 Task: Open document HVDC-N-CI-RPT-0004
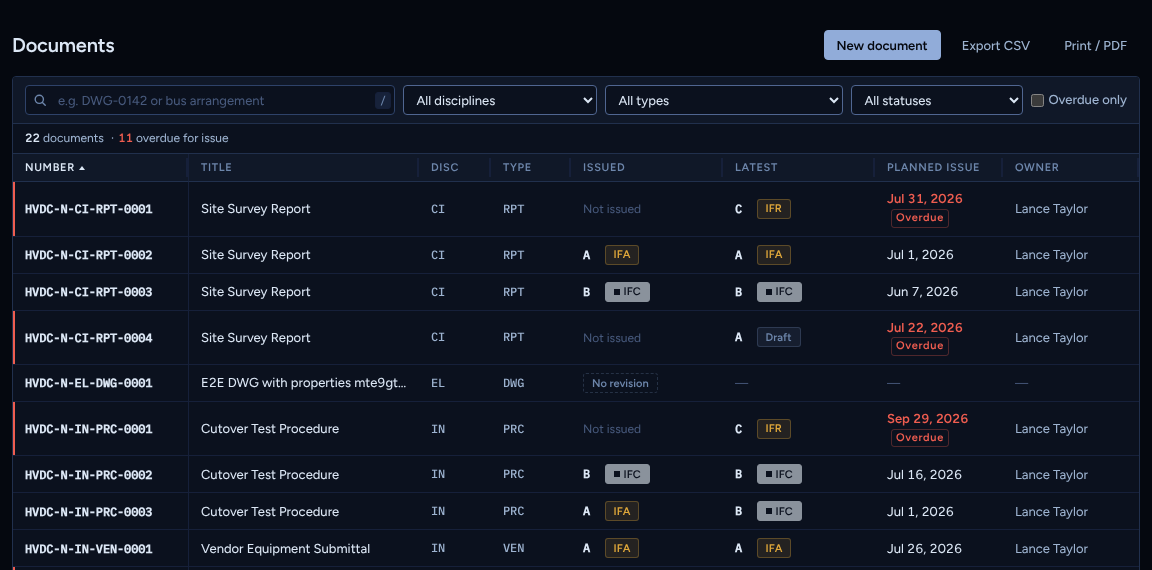[88, 338]
